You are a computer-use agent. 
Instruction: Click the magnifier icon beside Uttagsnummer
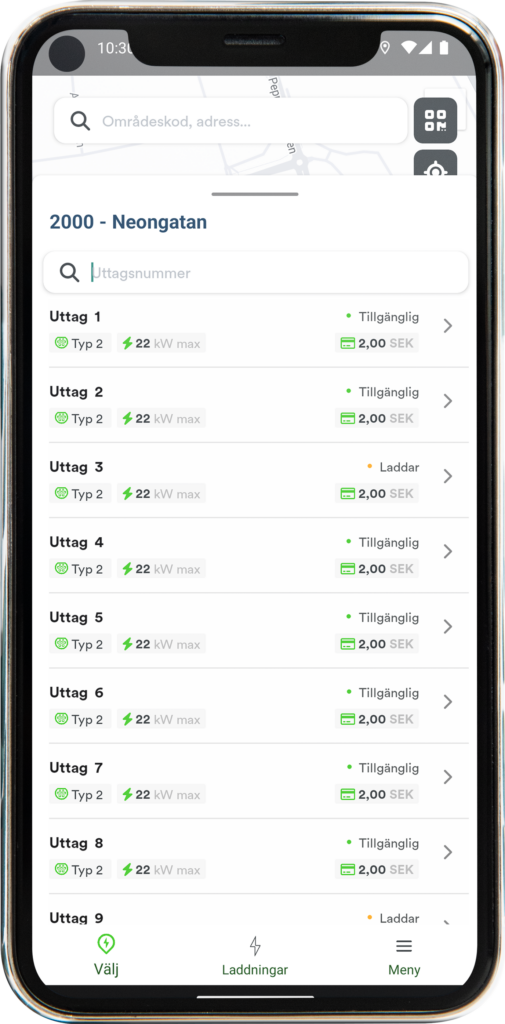[69, 272]
